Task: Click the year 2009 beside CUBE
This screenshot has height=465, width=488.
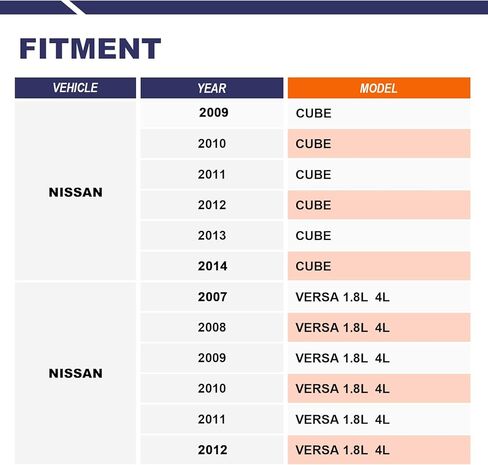Action: coord(212,113)
